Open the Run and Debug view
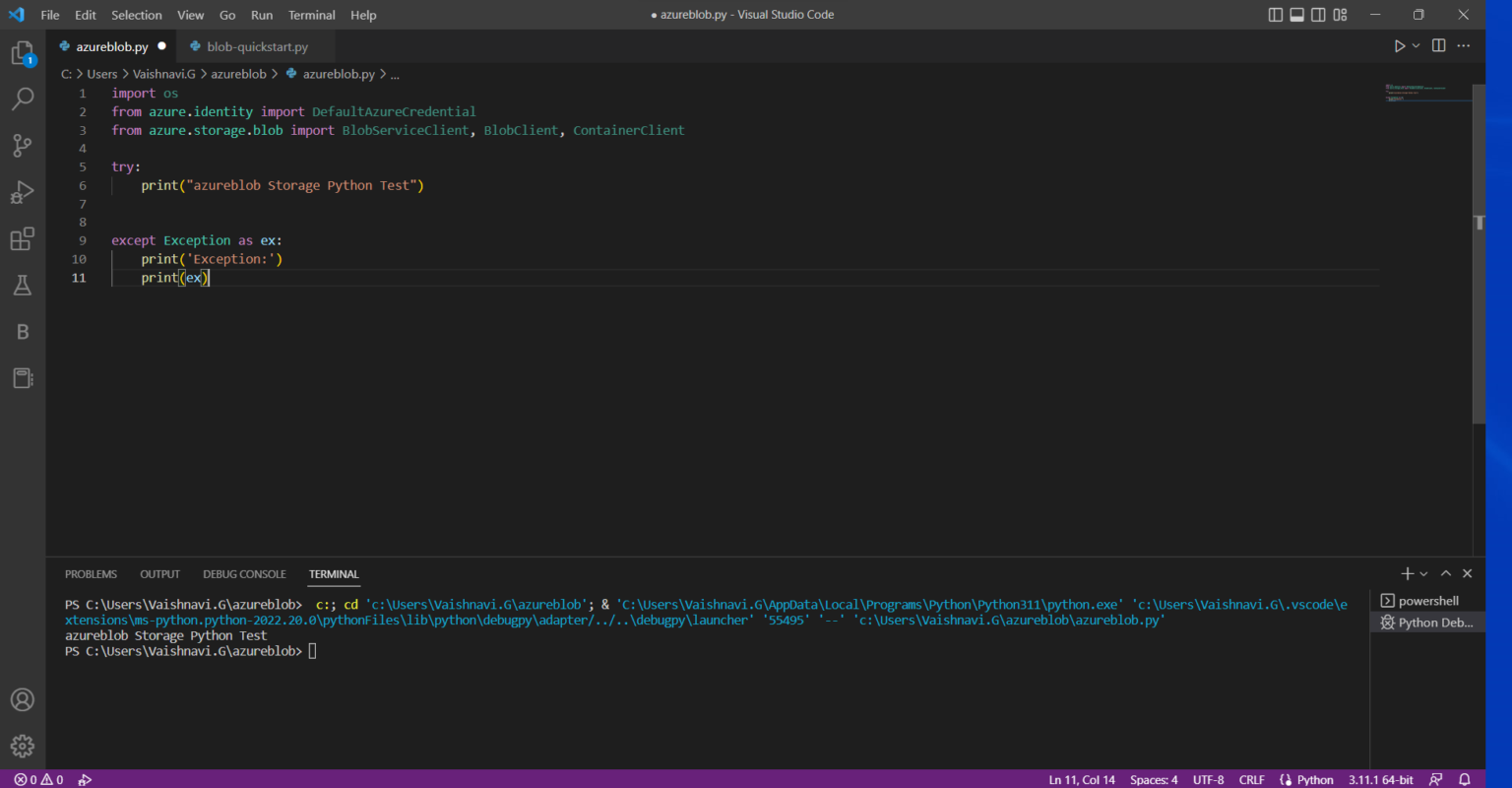The height and width of the screenshot is (788, 1512). click(23, 192)
